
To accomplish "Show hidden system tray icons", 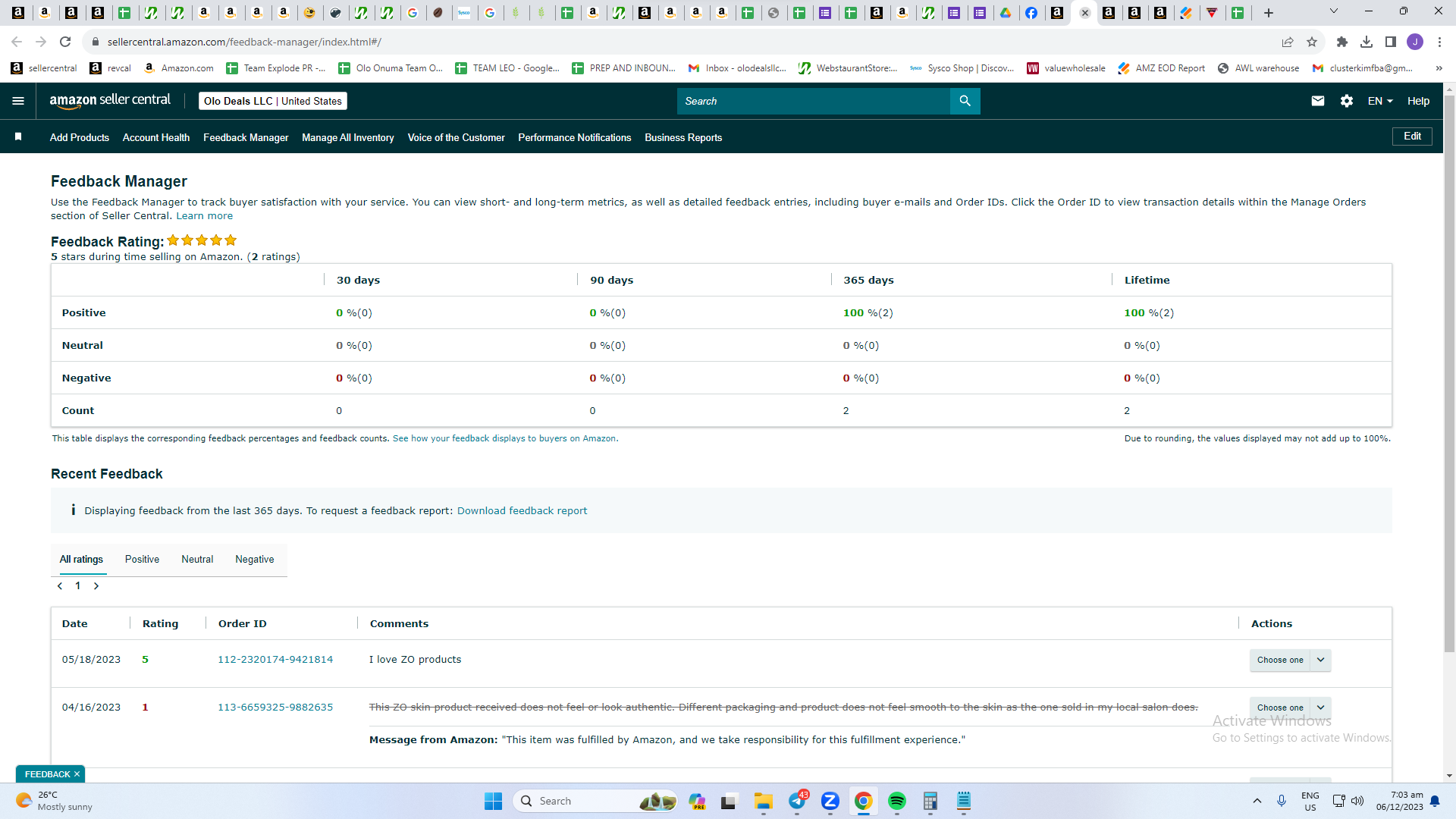I will [x=1257, y=801].
